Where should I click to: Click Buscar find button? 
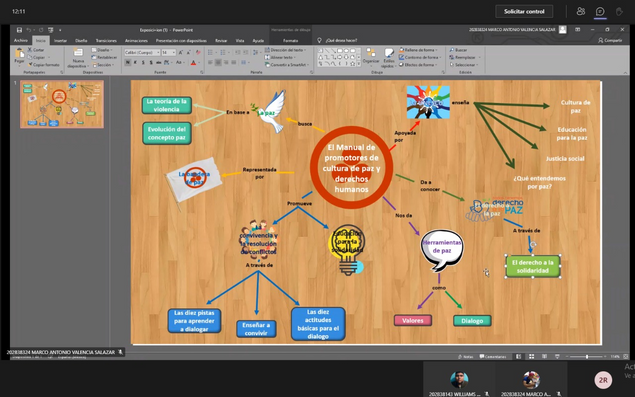(458, 50)
